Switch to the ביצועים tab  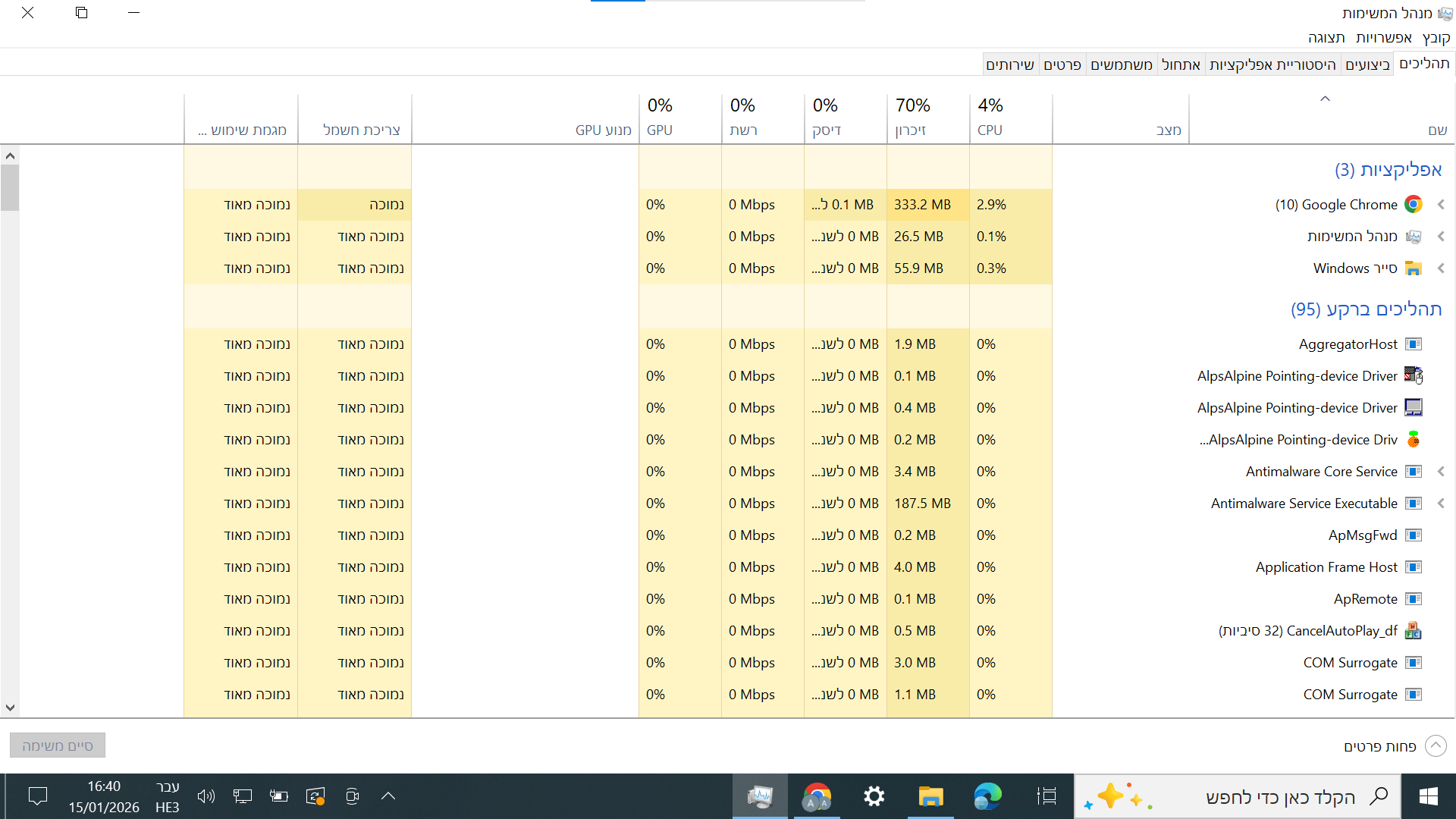coord(1367,64)
